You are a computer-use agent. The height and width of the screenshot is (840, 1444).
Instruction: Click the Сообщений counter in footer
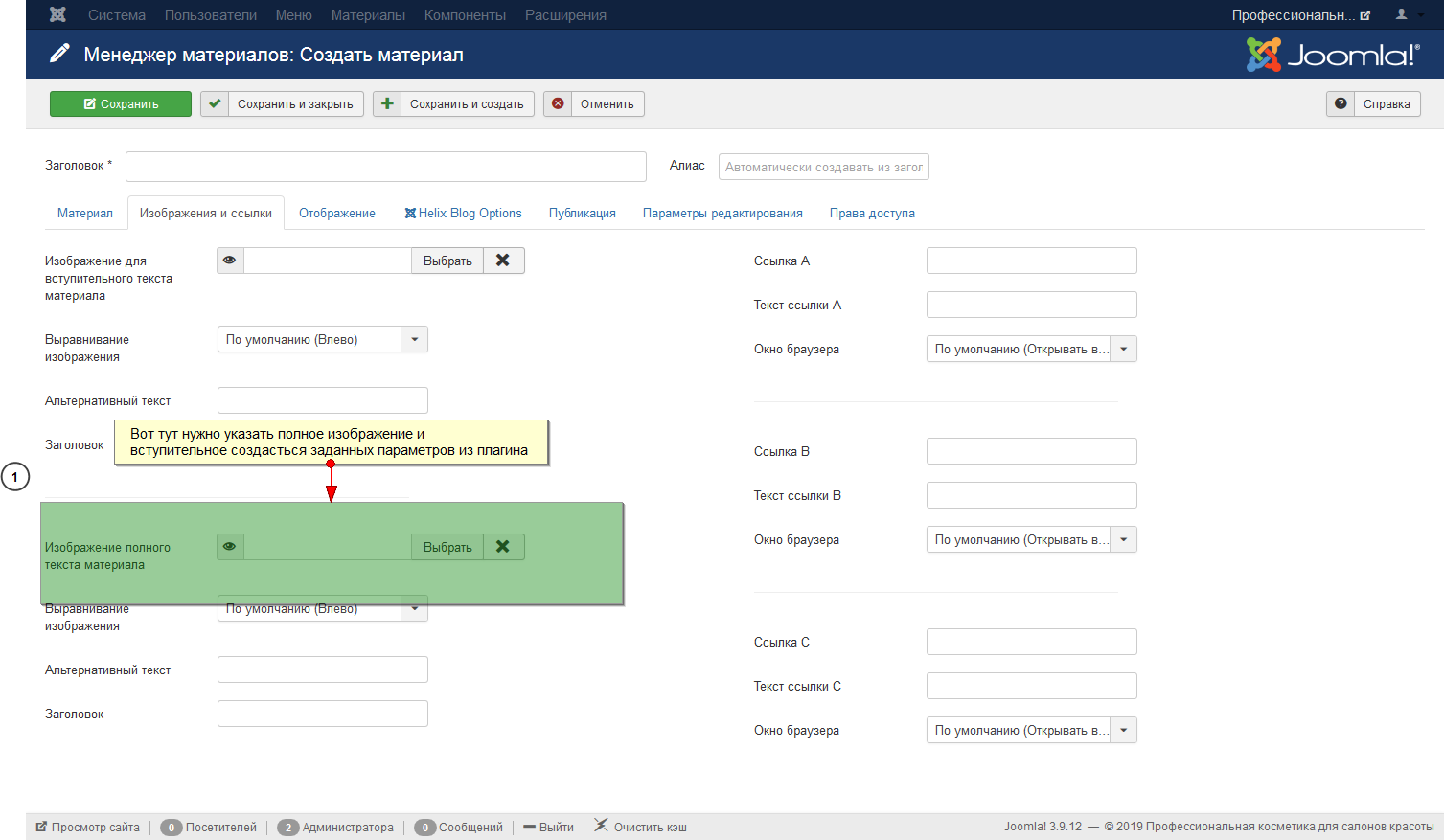[458, 828]
